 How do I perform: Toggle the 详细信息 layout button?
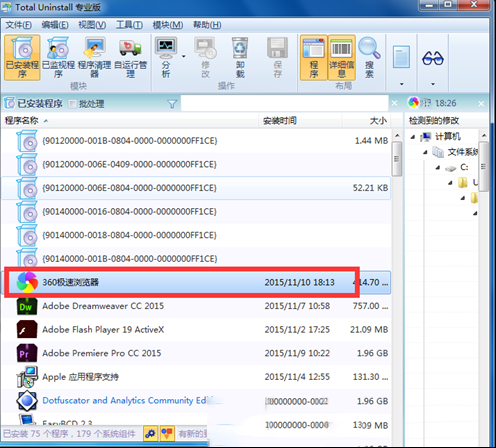[x=342, y=58]
